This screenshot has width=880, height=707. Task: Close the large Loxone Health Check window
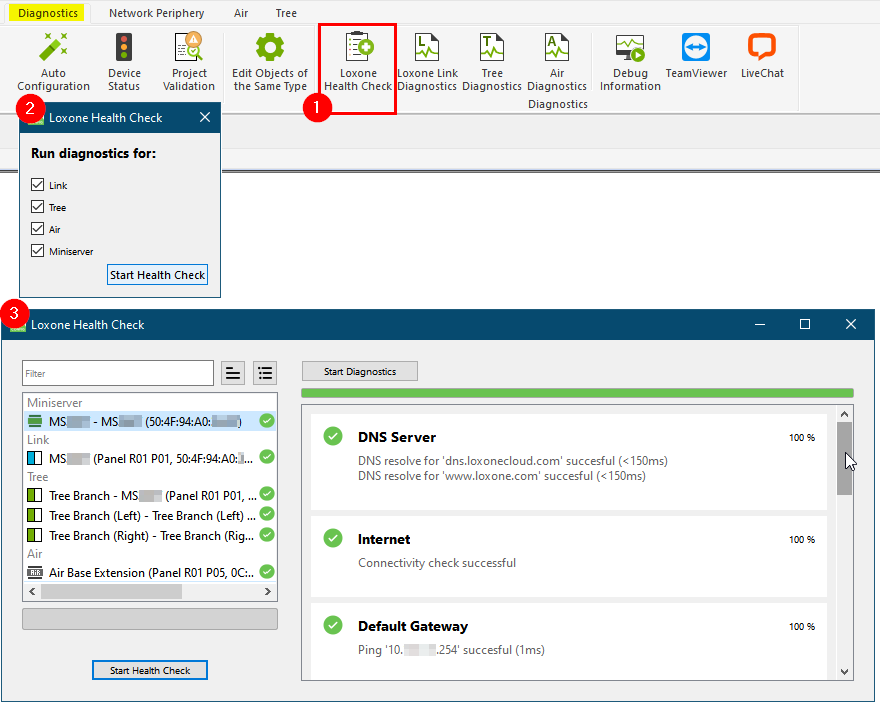(851, 324)
